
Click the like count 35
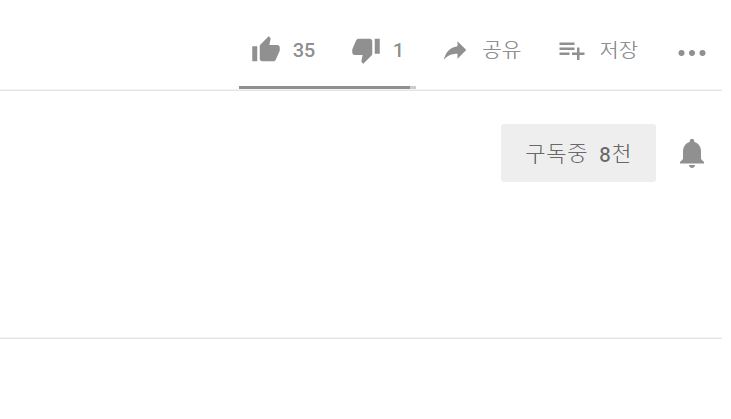[304, 50]
